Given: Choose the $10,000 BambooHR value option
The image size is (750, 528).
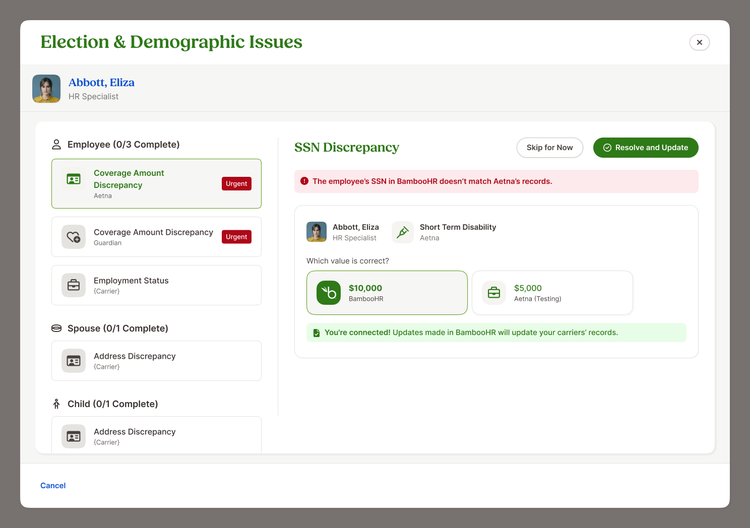Looking at the screenshot, I should [387, 293].
